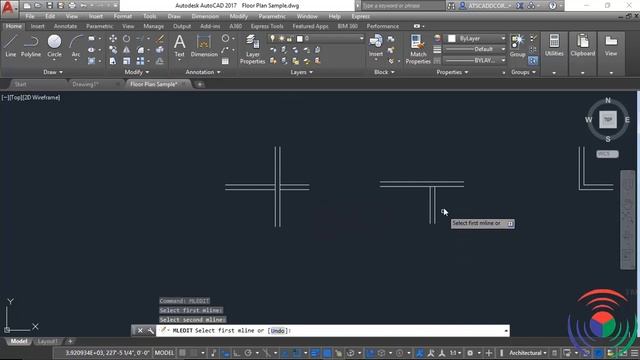This screenshot has height=360, width=640.
Task: Select the Dimension tool
Action: click(x=204, y=46)
